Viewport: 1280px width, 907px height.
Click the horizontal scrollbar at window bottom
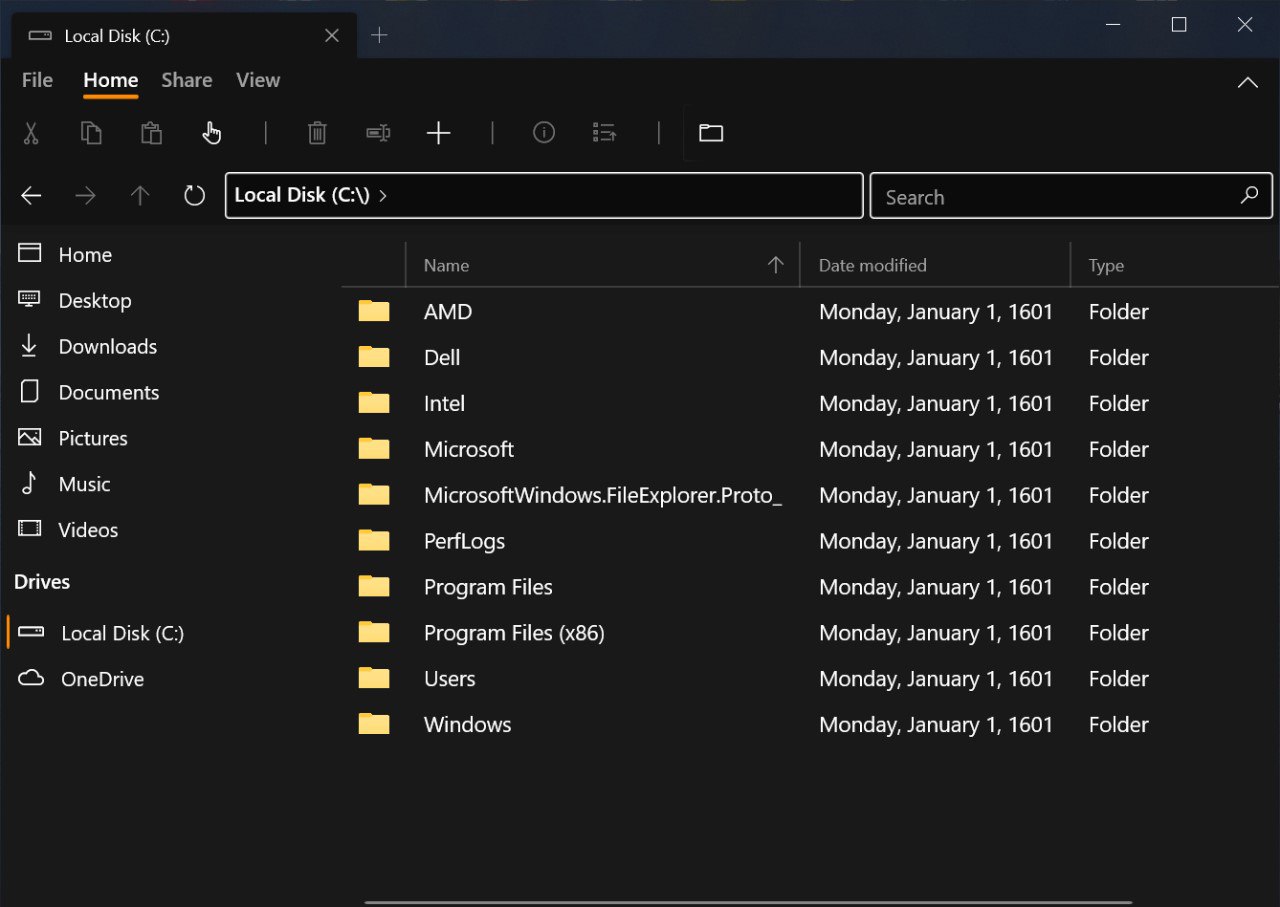click(748, 903)
